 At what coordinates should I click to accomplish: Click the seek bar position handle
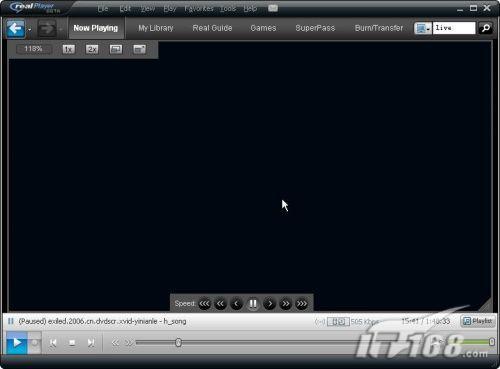point(178,343)
